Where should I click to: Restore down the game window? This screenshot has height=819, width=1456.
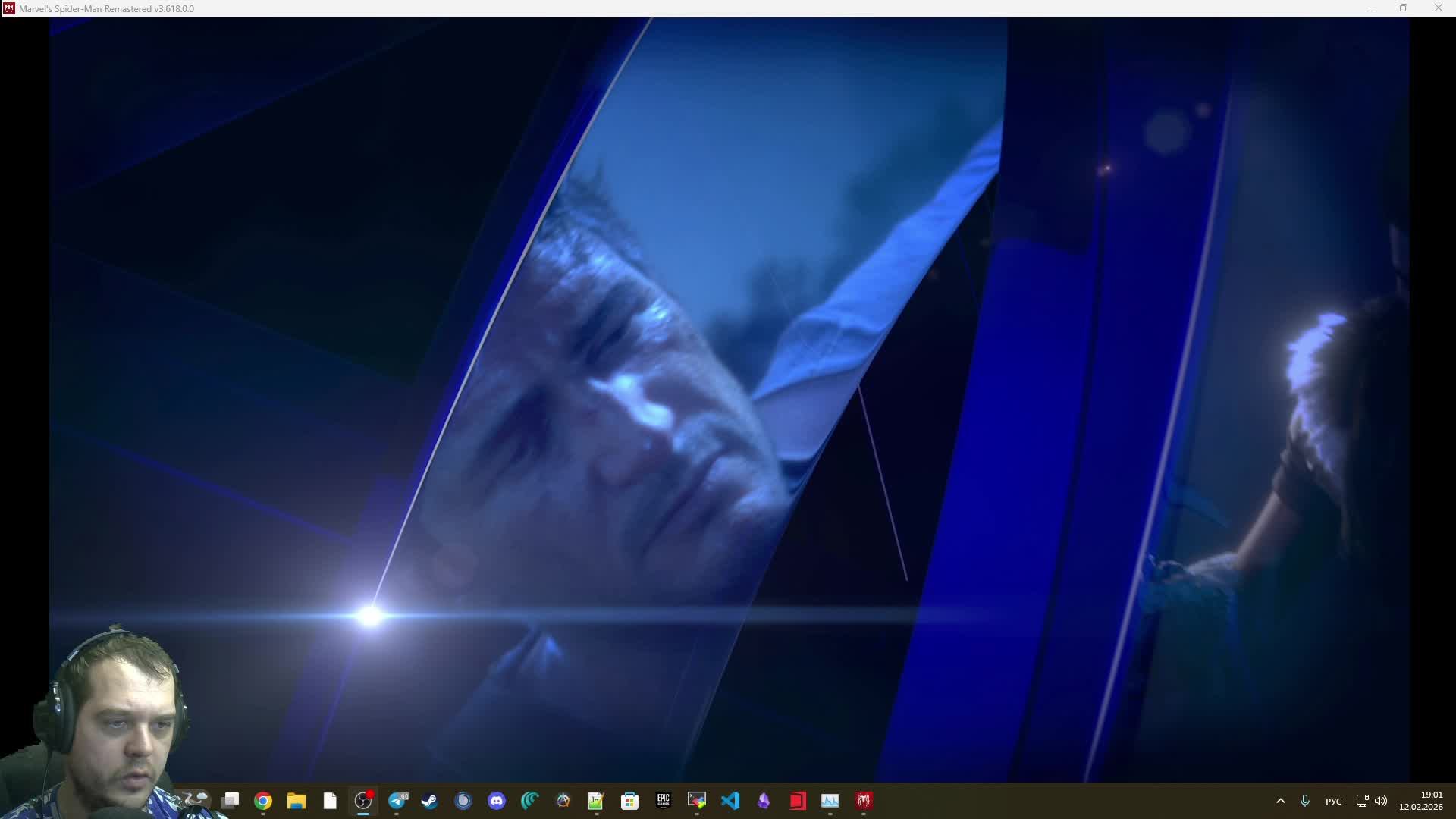[1404, 8]
